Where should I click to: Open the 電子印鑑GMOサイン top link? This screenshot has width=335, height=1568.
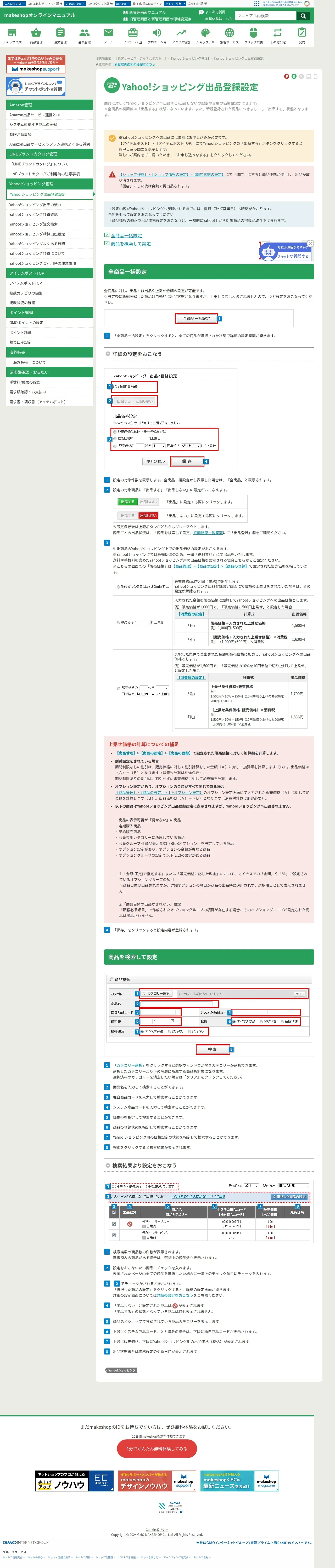pyautogui.click(x=147, y=4)
